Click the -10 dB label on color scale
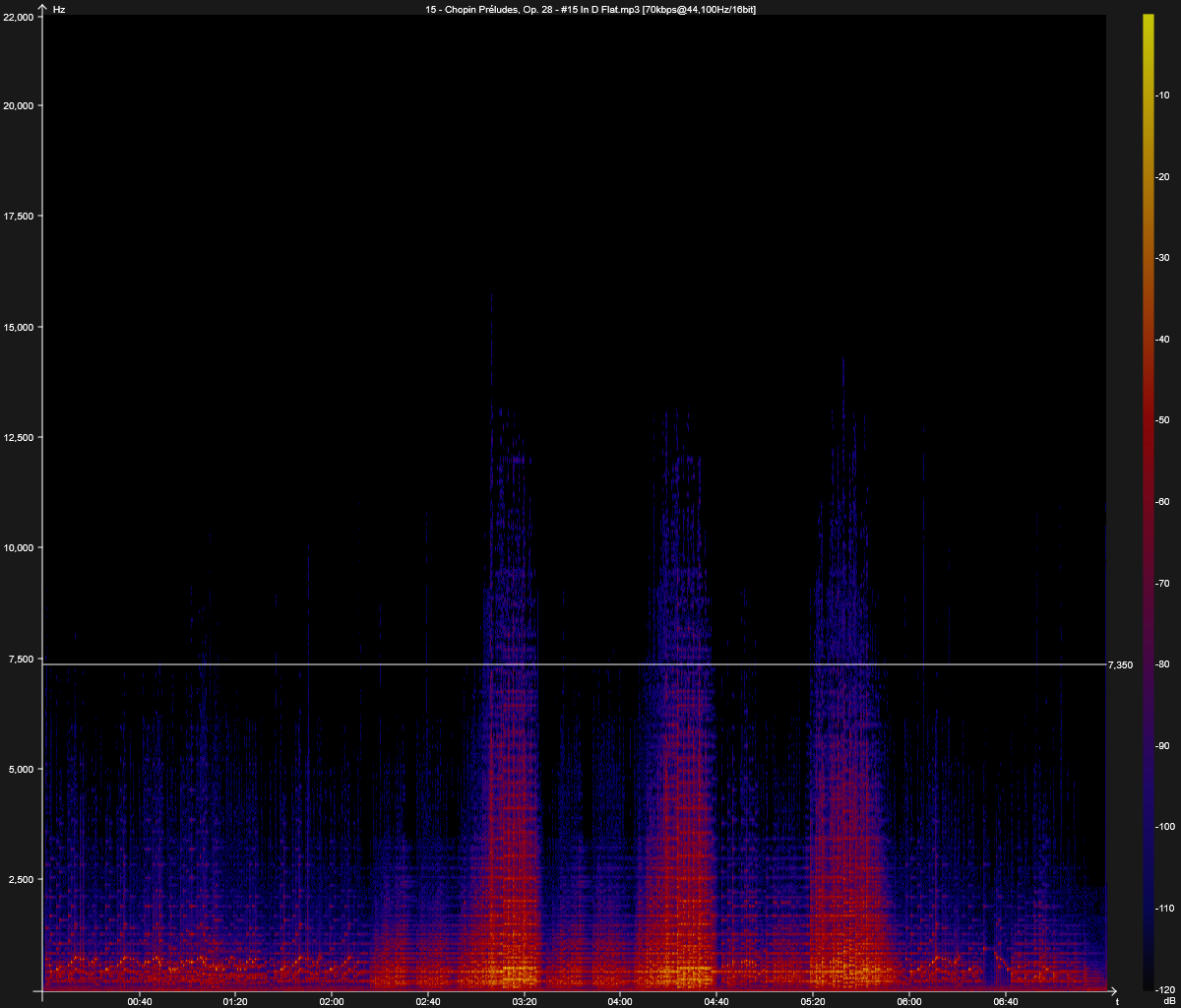The height and width of the screenshot is (1008, 1181). coord(1162,95)
